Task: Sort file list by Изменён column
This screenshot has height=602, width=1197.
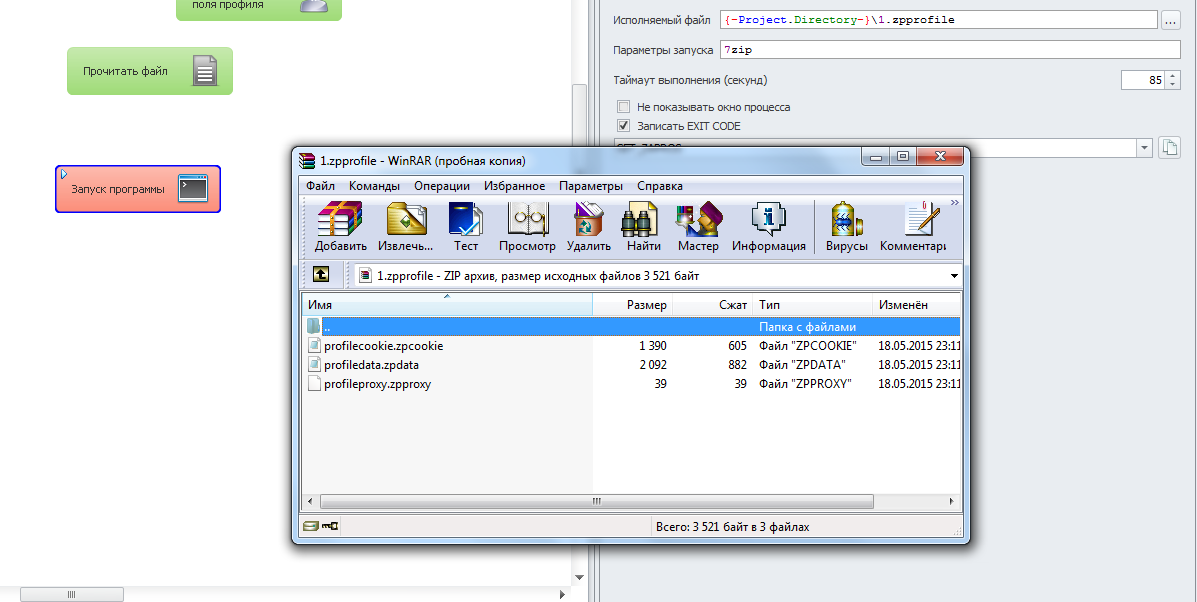Action: (916, 304)
